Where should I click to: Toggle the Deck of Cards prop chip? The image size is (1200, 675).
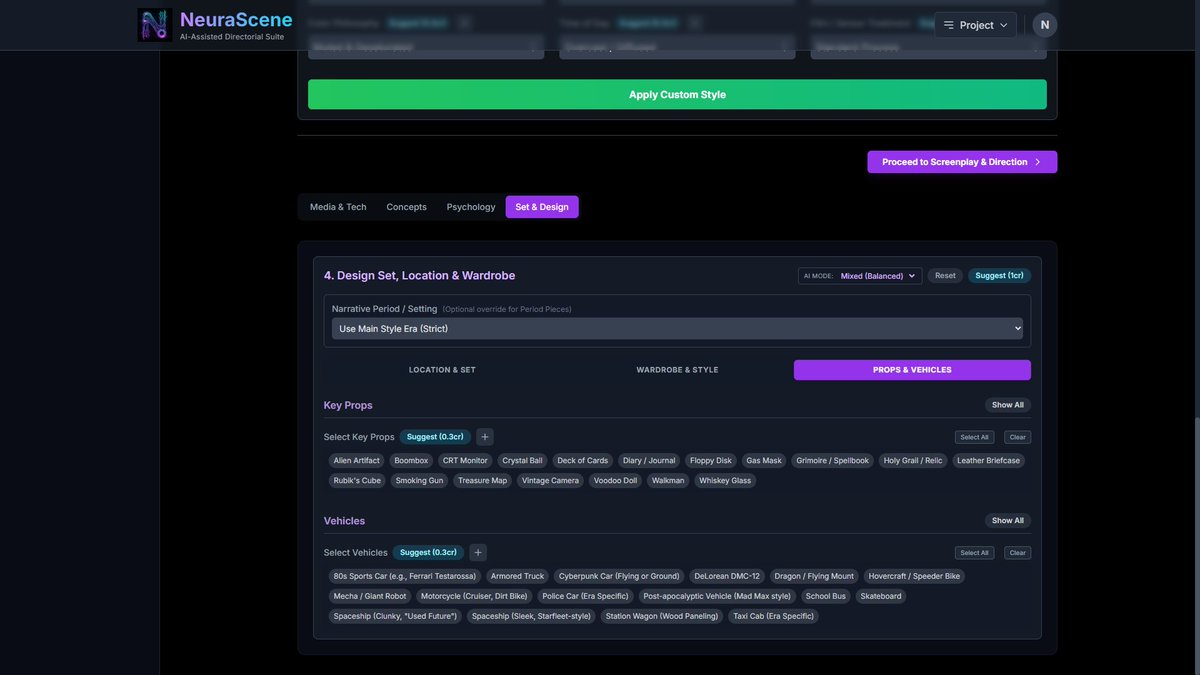point(582,461)
